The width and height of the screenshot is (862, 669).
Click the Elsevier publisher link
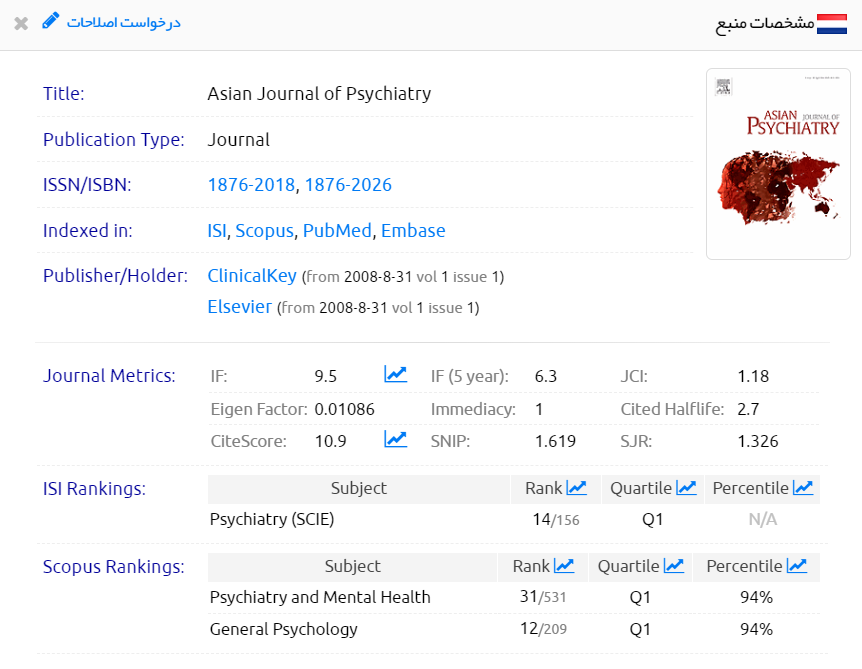[x=239, y=307]
